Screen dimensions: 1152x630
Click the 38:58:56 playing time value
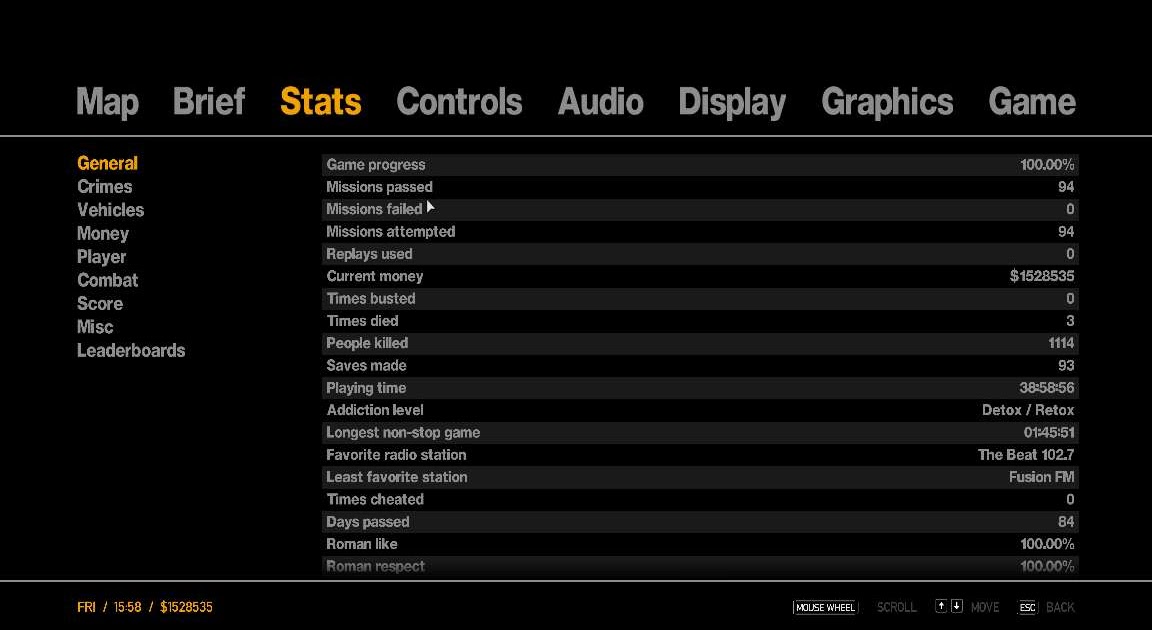tap(1046, 388)
